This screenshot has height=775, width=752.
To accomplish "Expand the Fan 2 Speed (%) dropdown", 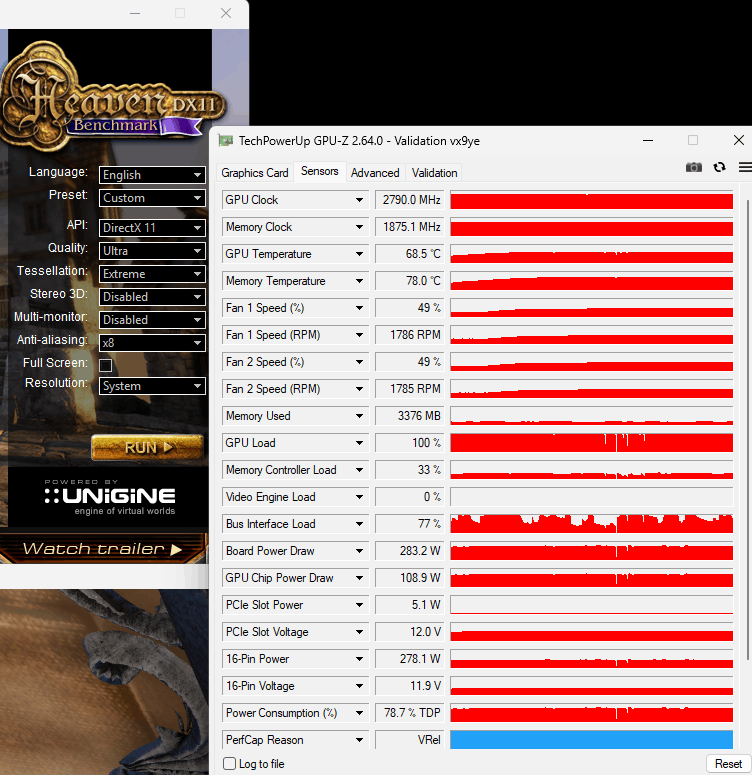I will pyautogui.click(x=359, y=362).
